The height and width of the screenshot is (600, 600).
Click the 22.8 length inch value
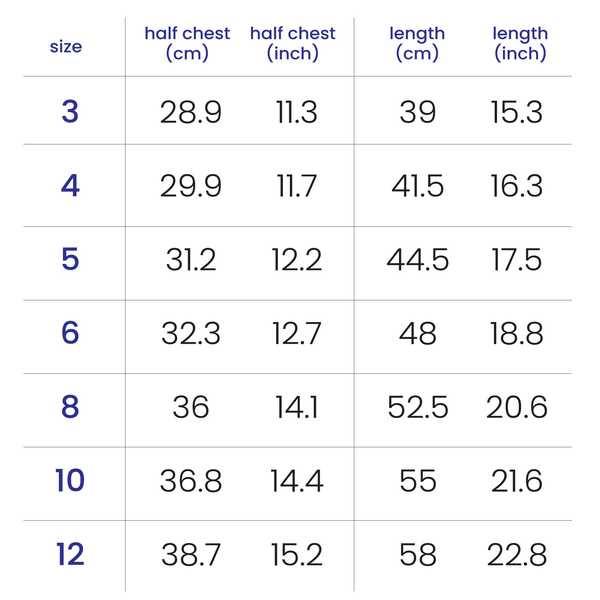517,554
